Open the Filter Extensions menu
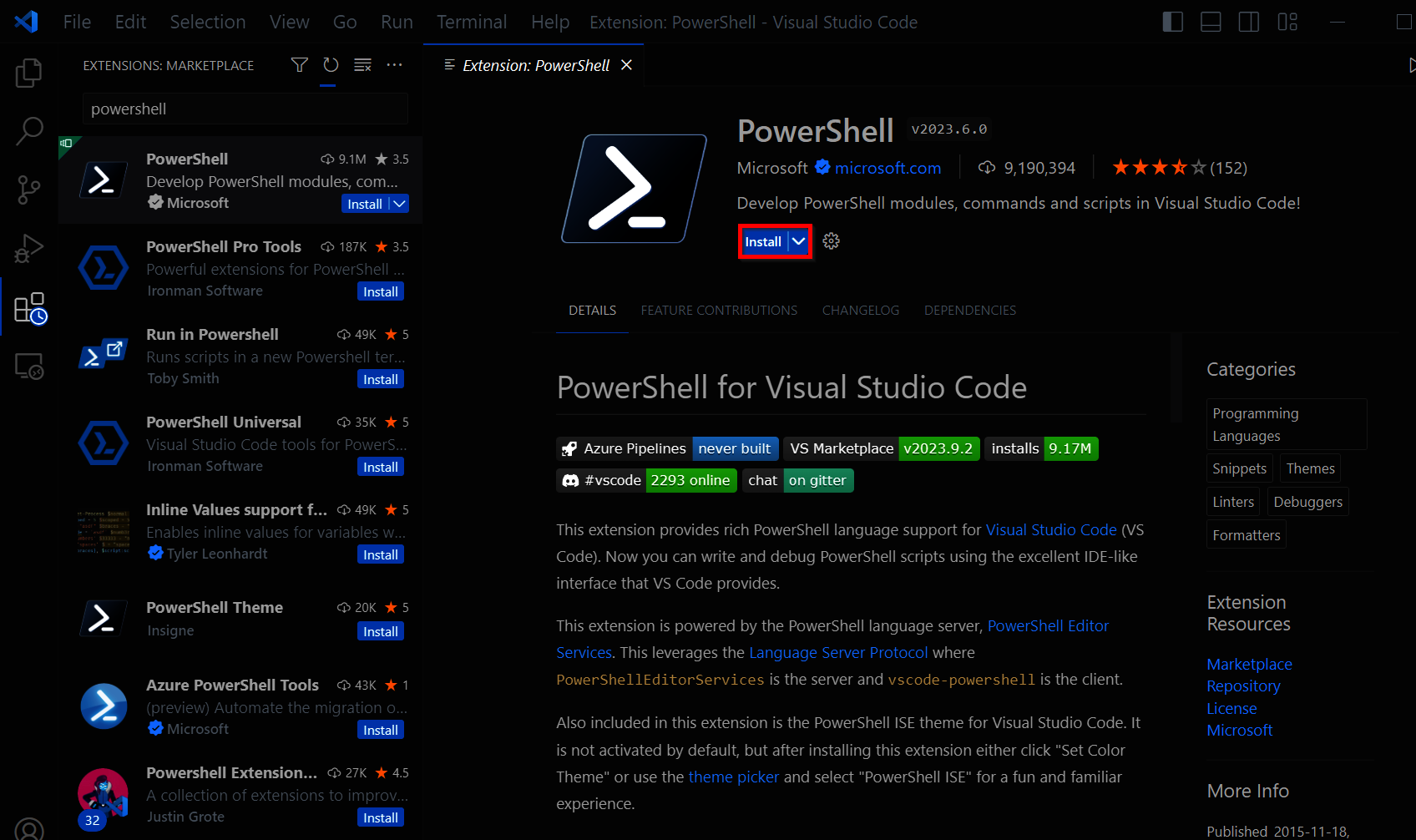Viewport: 1416px width, 840px height. coord(299,64)
